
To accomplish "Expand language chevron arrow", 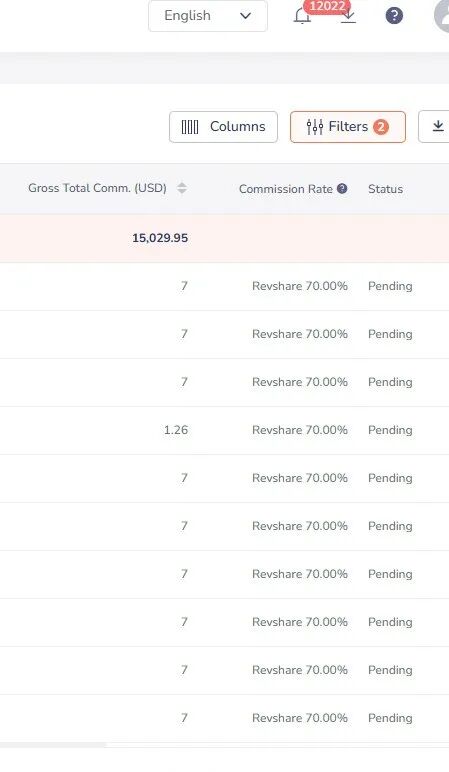I will [245, 16].
